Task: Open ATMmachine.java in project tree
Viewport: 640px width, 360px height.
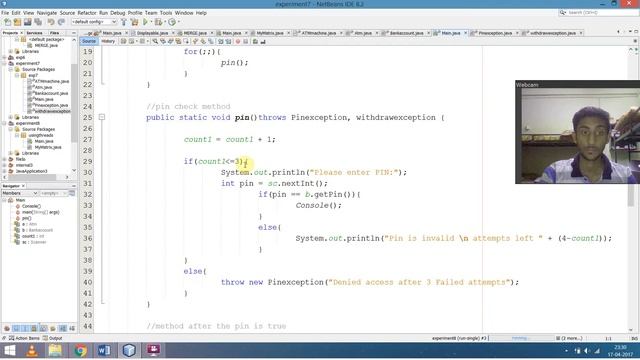Action: click(x=51, y=81)
